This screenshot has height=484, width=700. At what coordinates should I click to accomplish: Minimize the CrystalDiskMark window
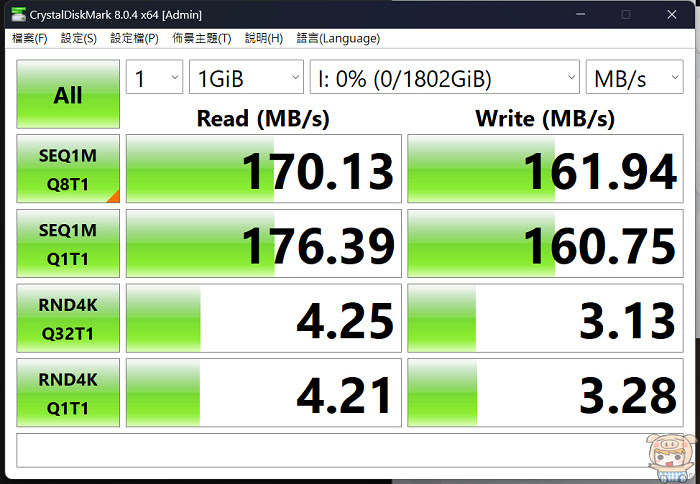tap(580, 14)
